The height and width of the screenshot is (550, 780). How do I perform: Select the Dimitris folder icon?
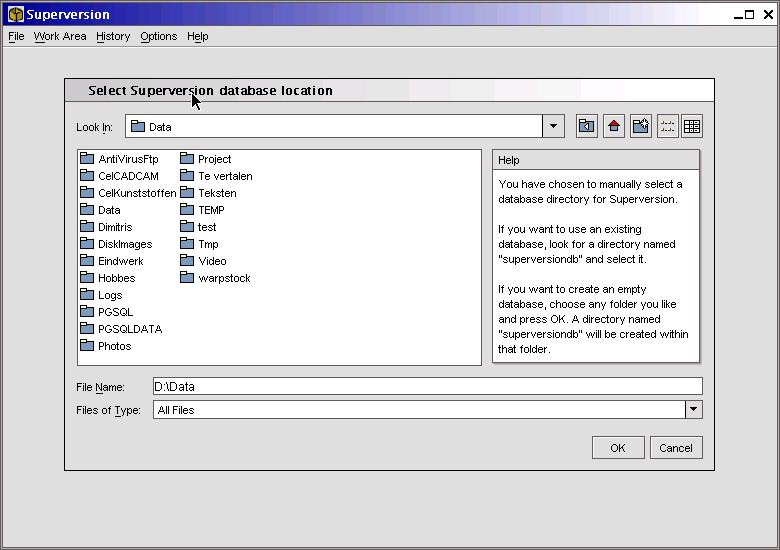pos(87,227)
